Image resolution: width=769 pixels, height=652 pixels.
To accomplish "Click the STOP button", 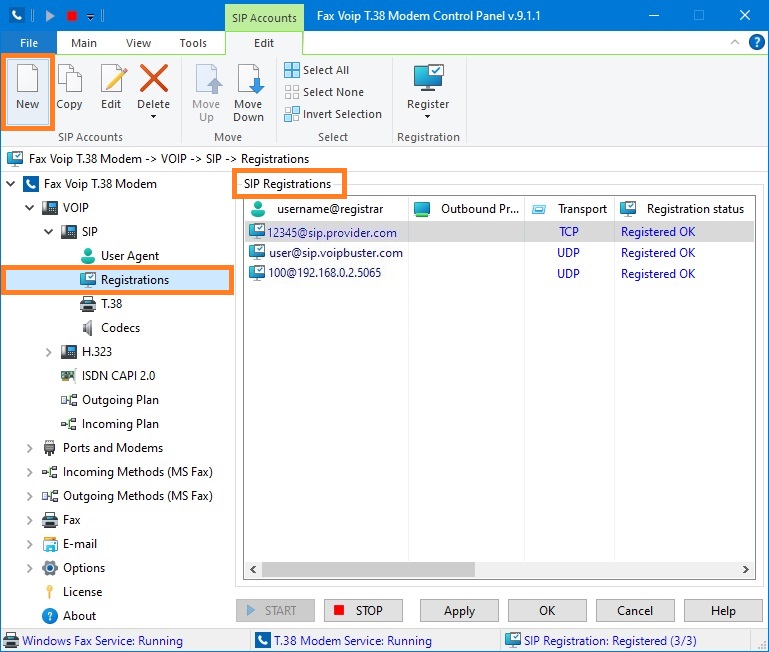I will click(363, 611).
